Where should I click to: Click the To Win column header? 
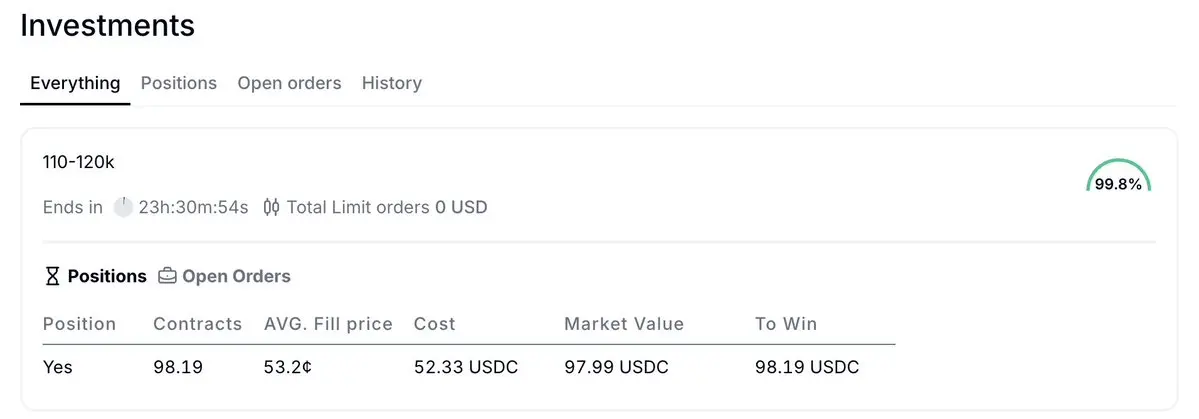tap(786, 324)
